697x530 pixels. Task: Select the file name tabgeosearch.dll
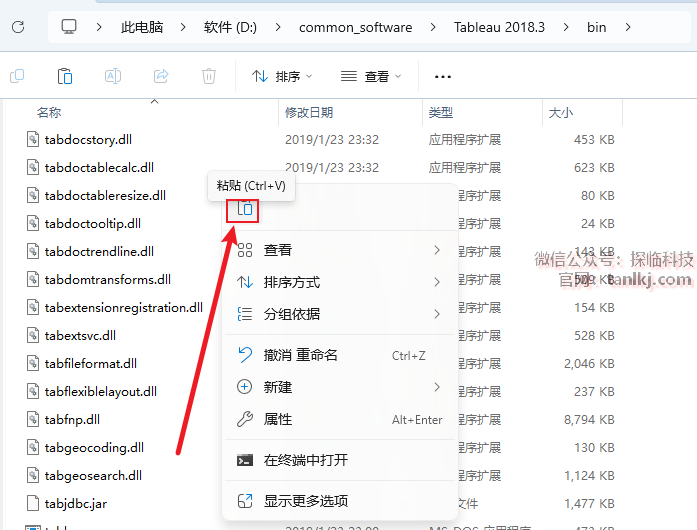point(93,476)
